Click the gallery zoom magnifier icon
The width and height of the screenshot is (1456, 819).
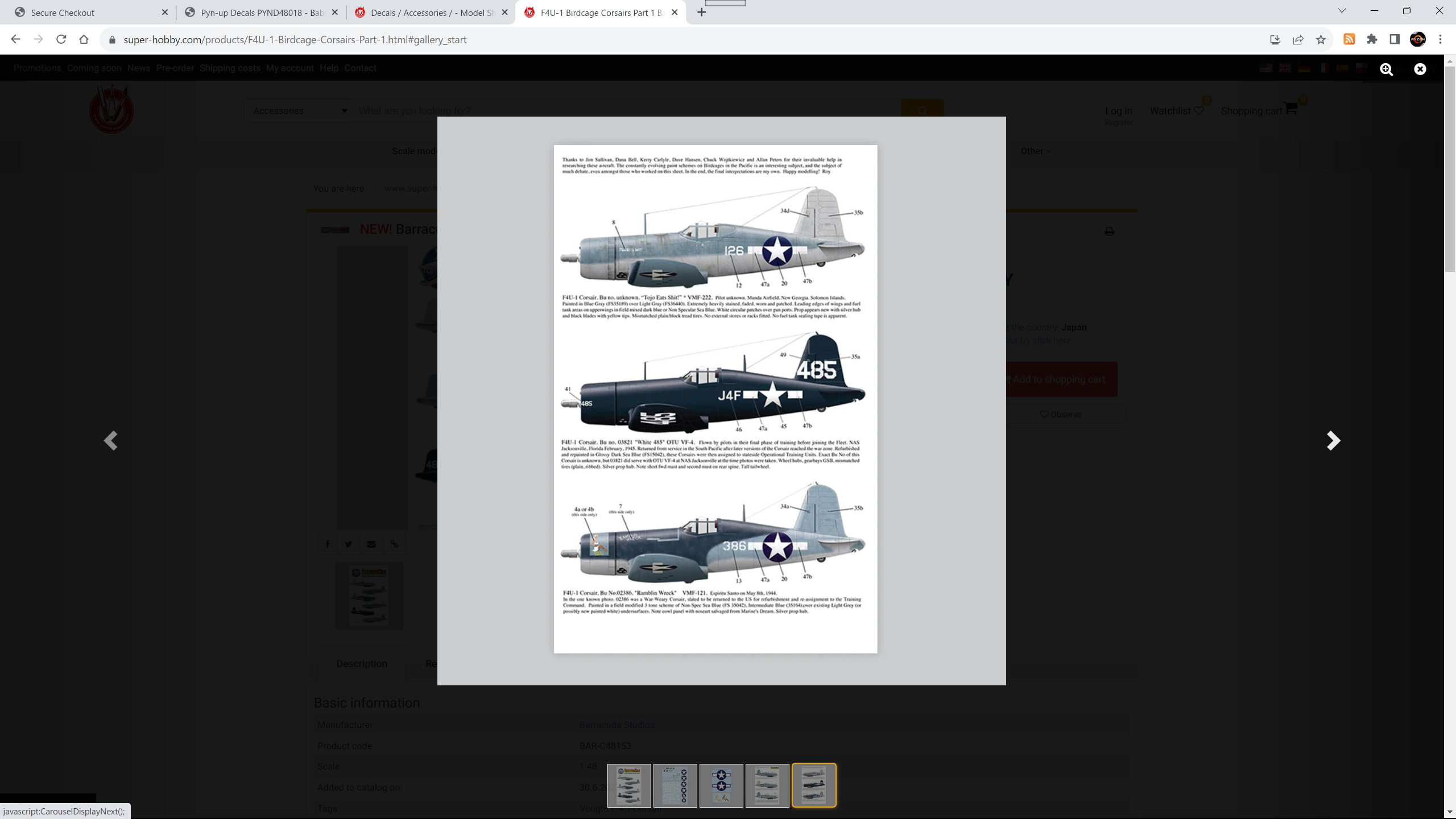pyautogui.click(x=1386, y=69)
